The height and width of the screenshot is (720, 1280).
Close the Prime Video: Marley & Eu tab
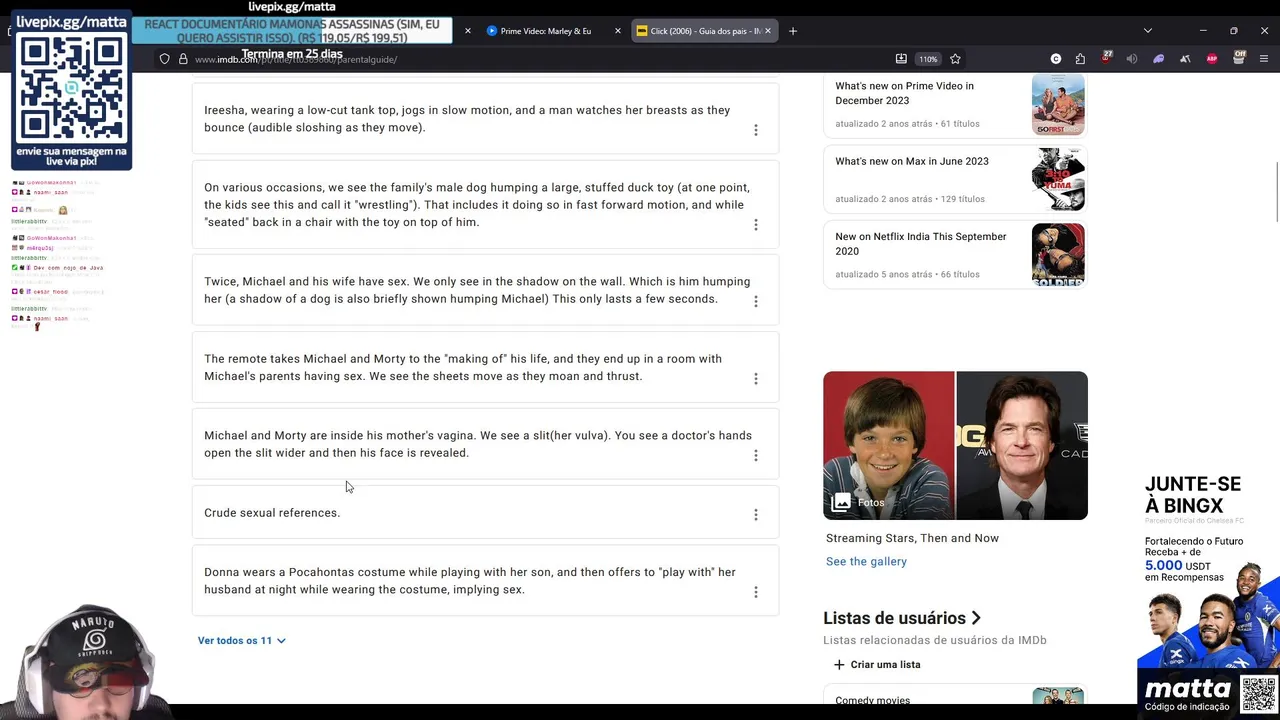point(617,31)
